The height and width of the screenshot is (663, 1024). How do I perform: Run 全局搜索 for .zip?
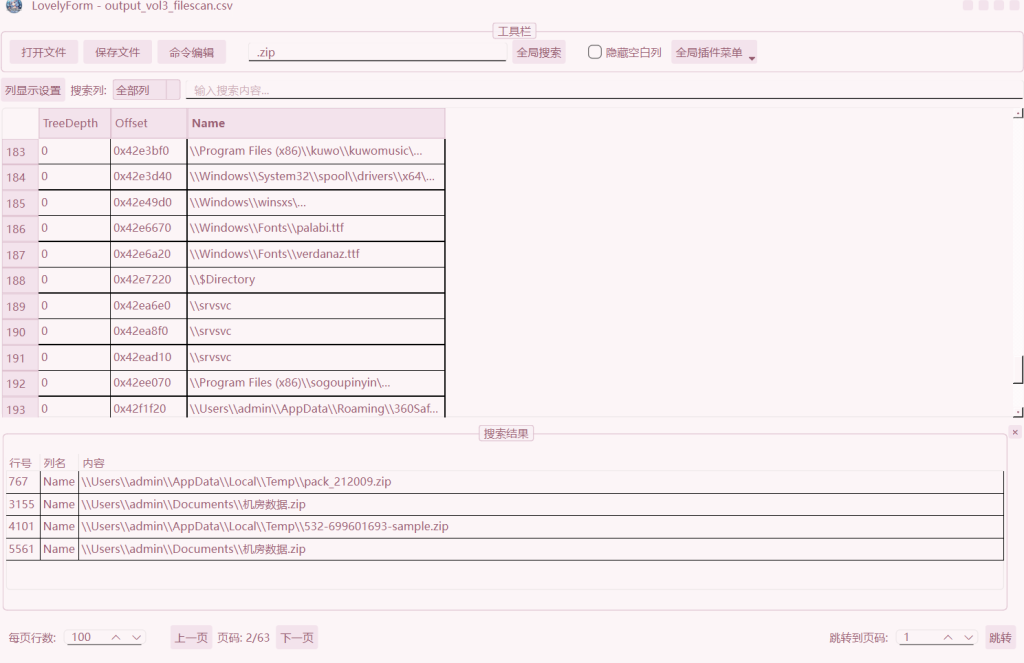coord(538,52)
